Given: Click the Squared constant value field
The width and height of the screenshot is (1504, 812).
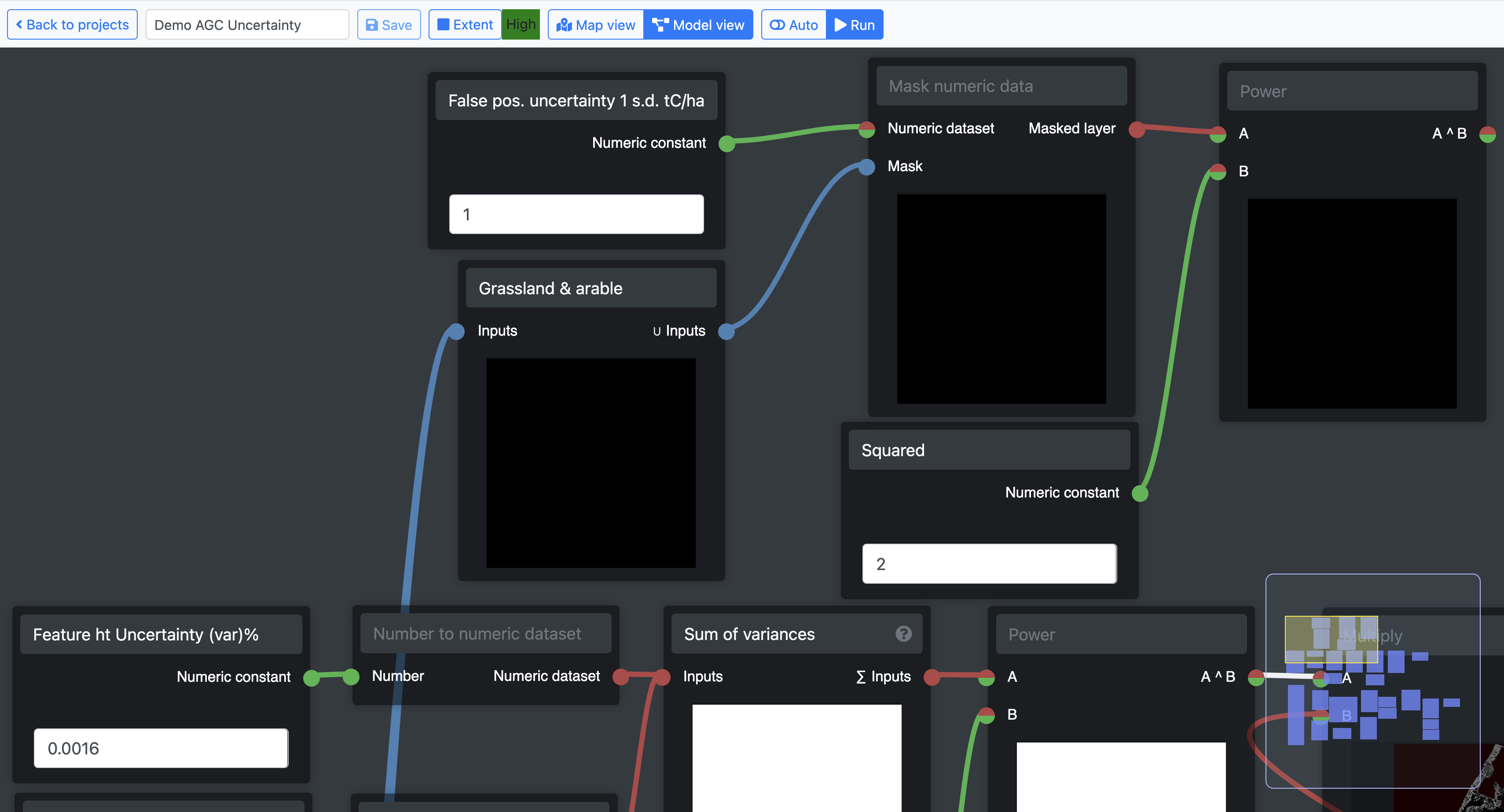Looking at the screenshot, I should [989, 564].
